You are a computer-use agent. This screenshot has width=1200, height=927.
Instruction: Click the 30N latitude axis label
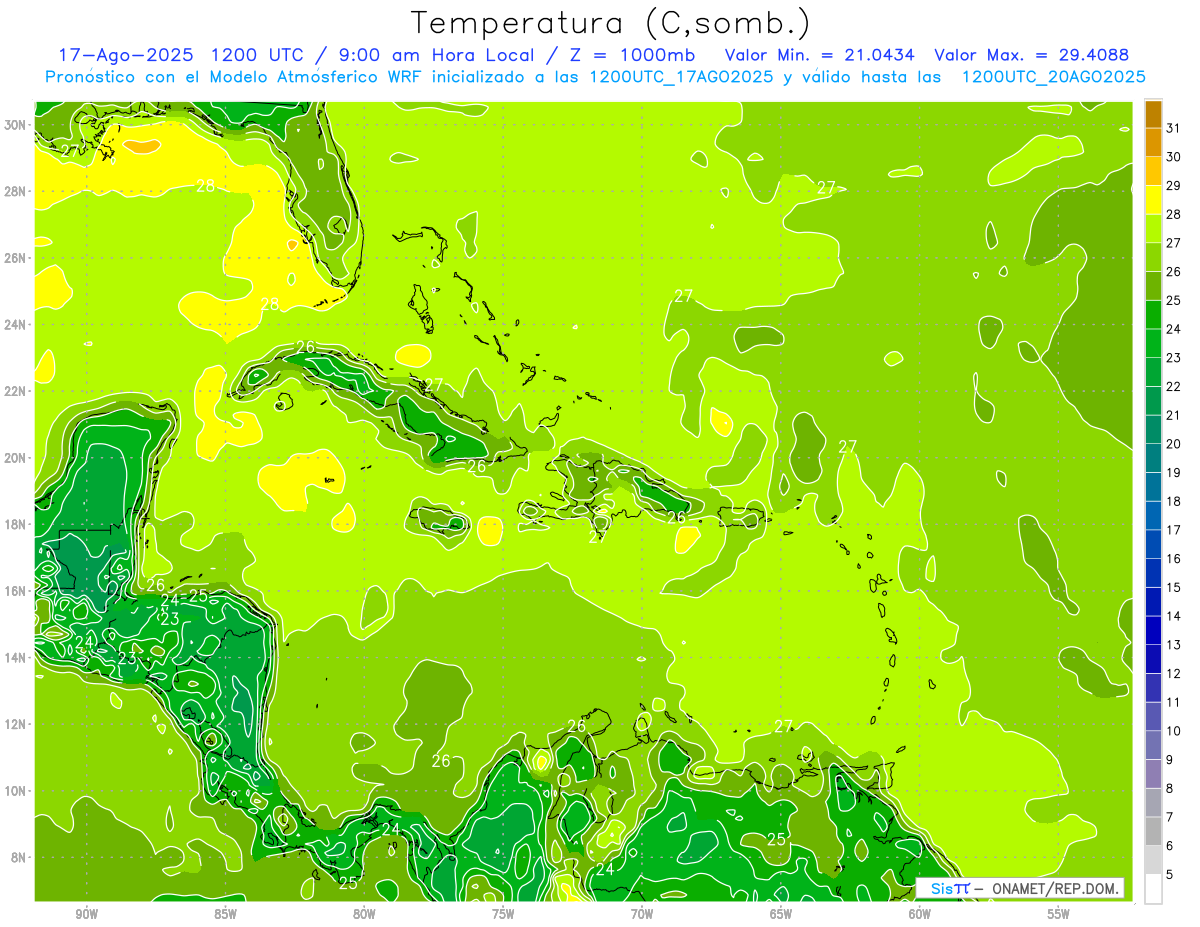tap(15, 124)
